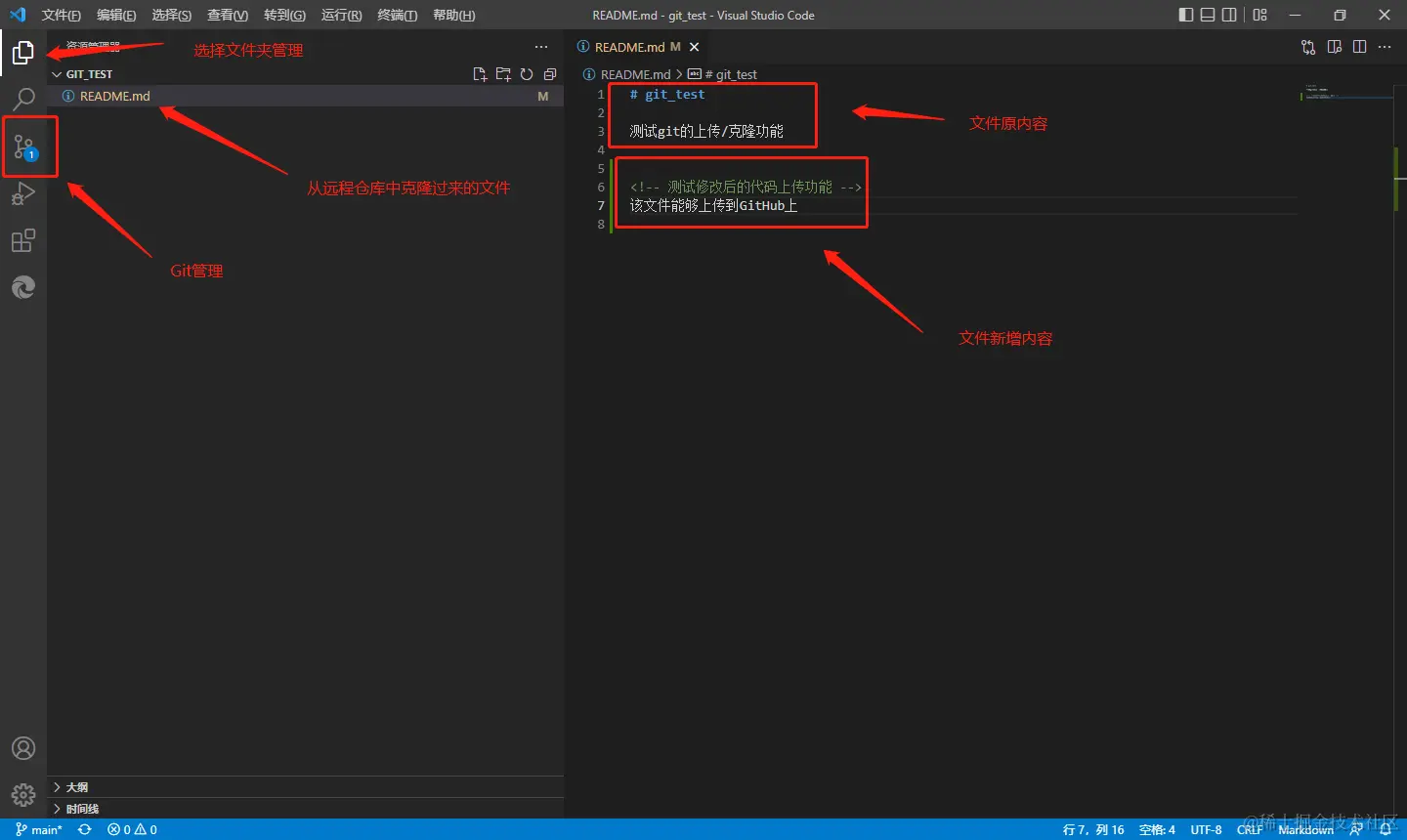The image size is (1407, 840).
Task: Open the Source Control view
Action: pos(23,147)
